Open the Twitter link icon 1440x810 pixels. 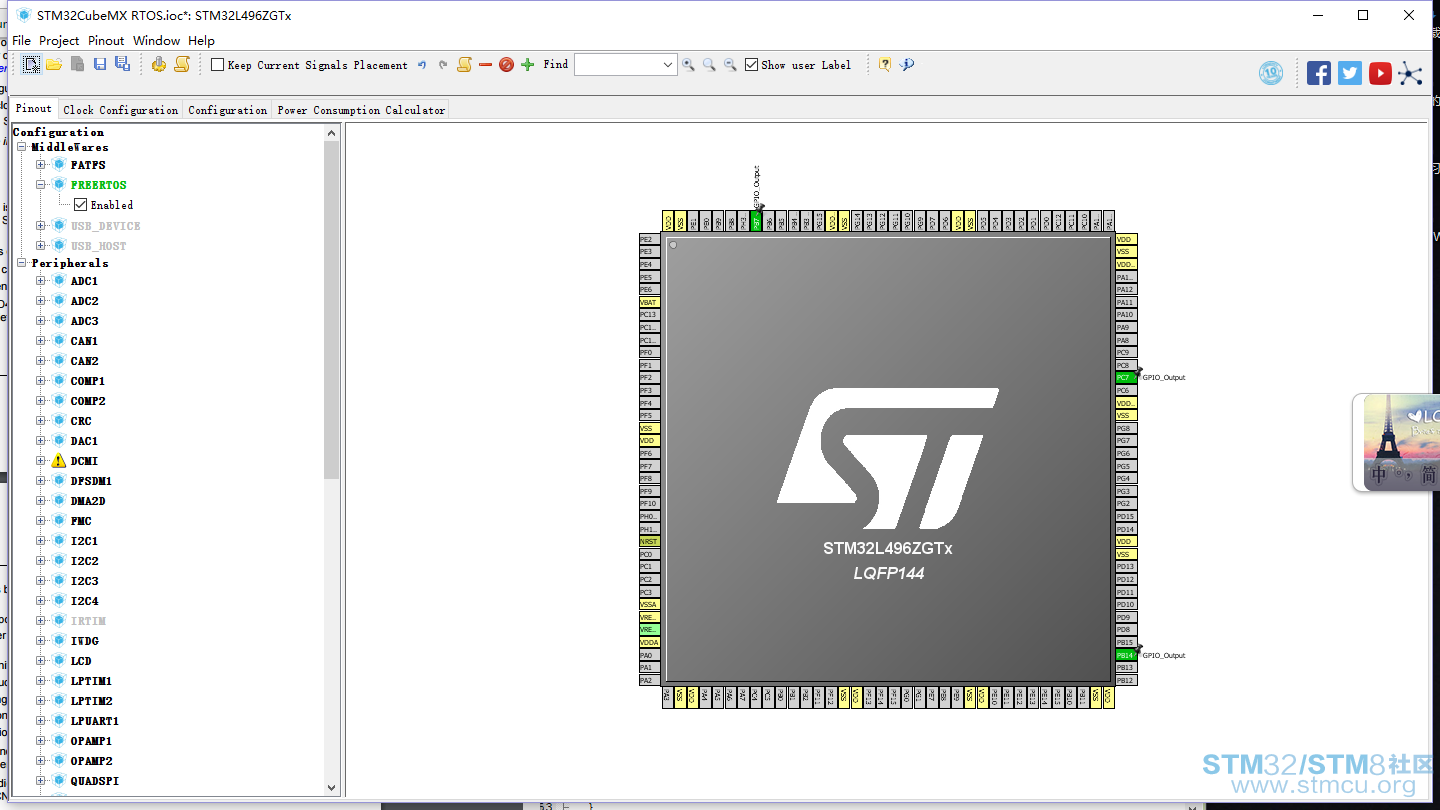(x=1350, y=73)
